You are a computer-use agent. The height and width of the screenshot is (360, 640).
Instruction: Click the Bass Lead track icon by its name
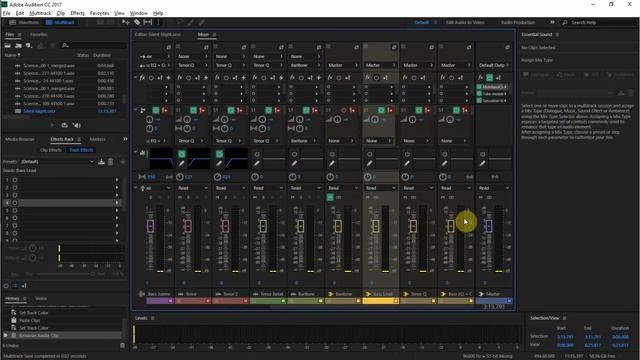[368, 294]
